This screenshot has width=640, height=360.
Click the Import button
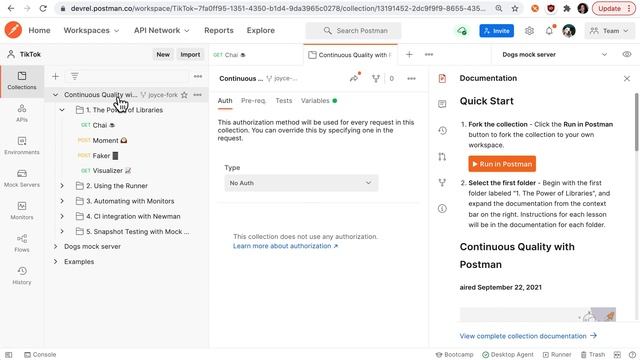(x=190, y=54)
